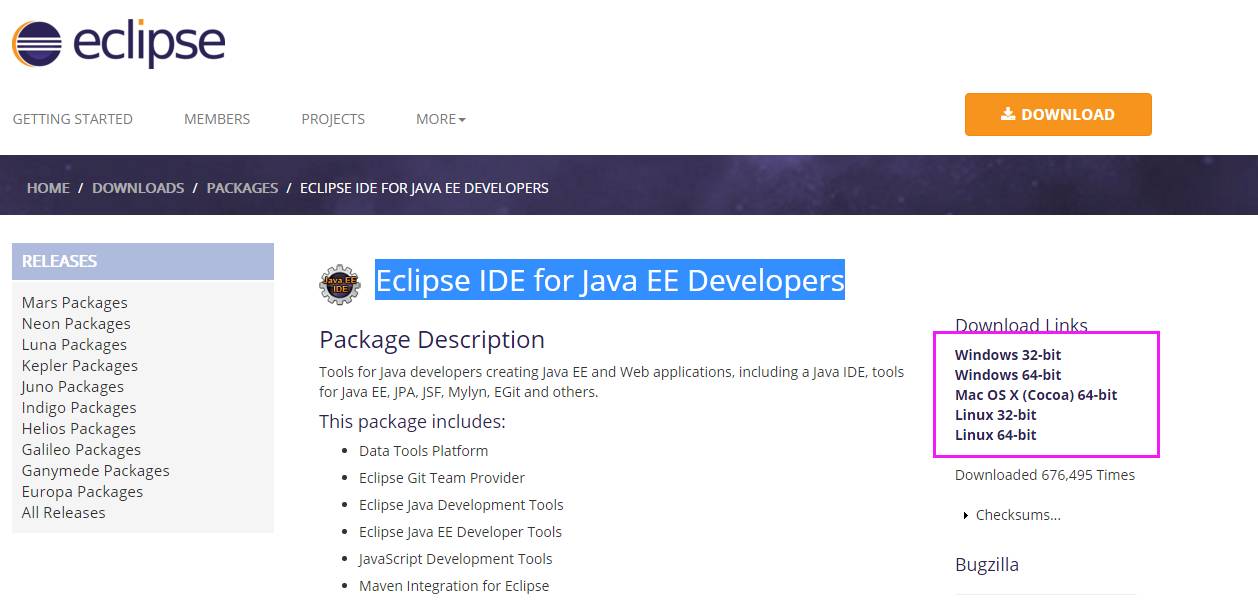1258x607 pixels.
Task: Go to DOWNLOADS in breadcrumb
Action: point(138,188)
